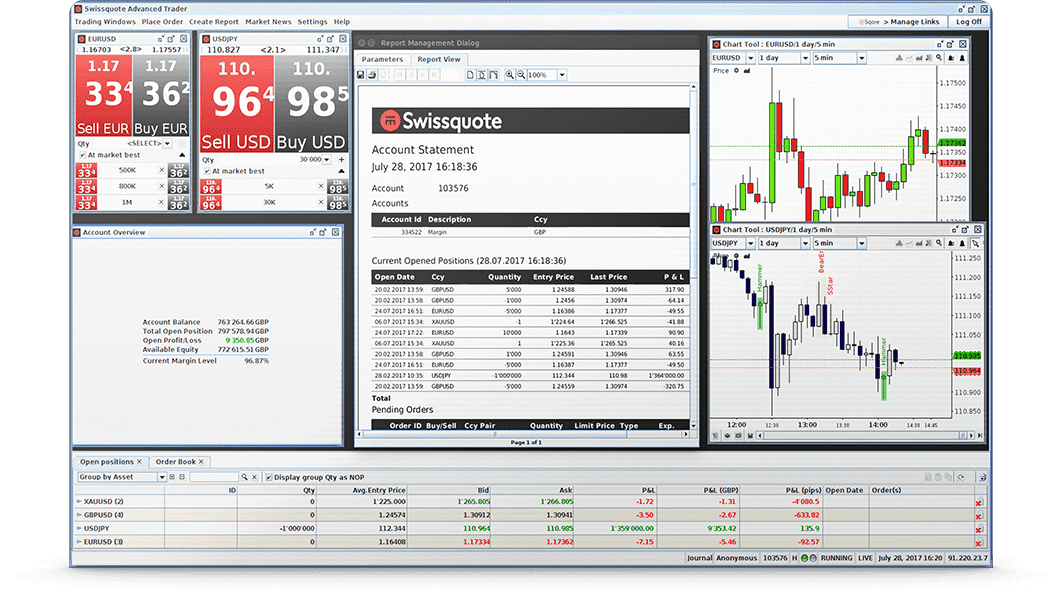
Task: Open EURUSD chart 5 min interval dropdown
Action: 862,58
